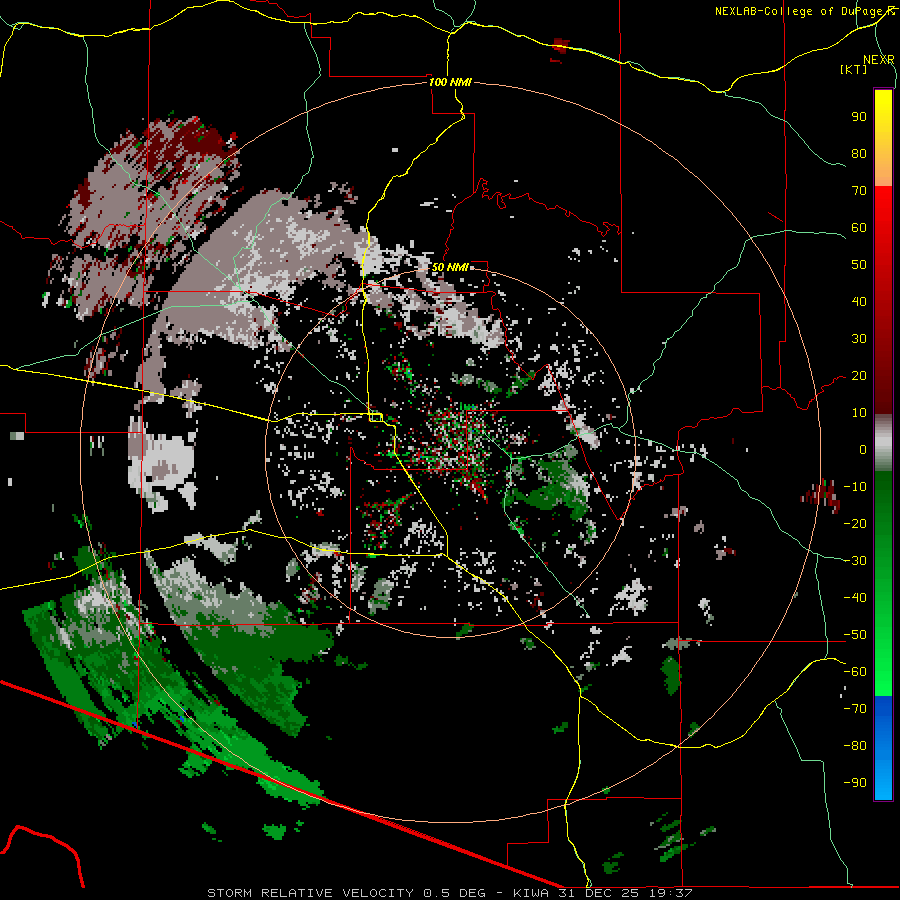Click the positive 30 knot scale label
This screenshot has height=900, width=900.
coord(859,339)
